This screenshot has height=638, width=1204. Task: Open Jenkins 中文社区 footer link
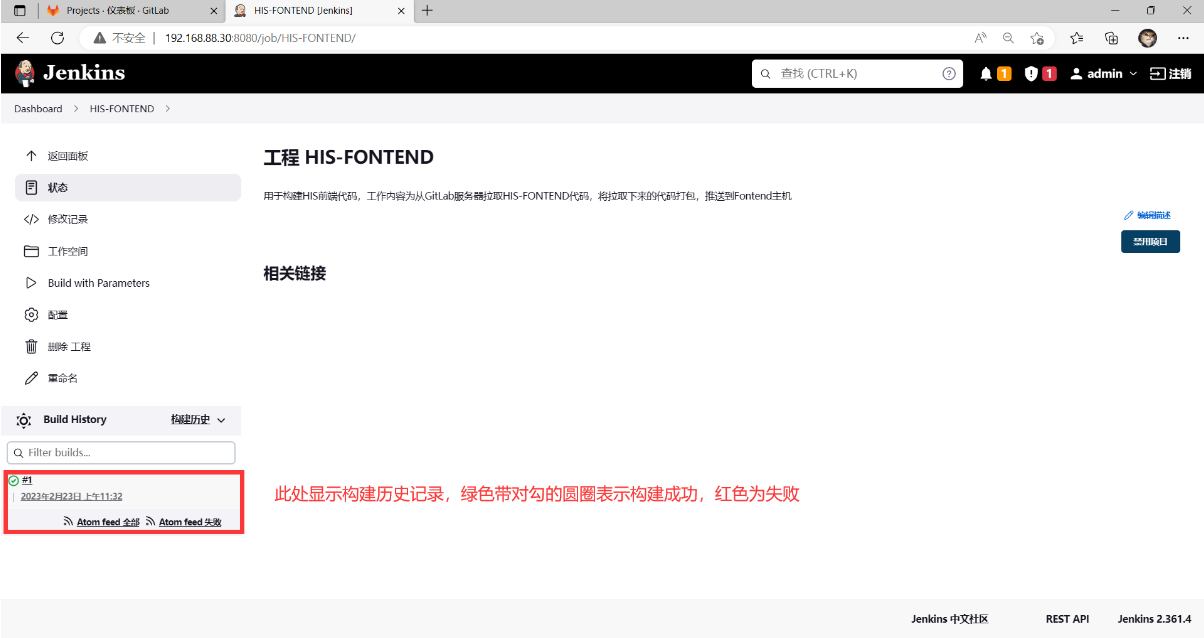click(950, 619)
